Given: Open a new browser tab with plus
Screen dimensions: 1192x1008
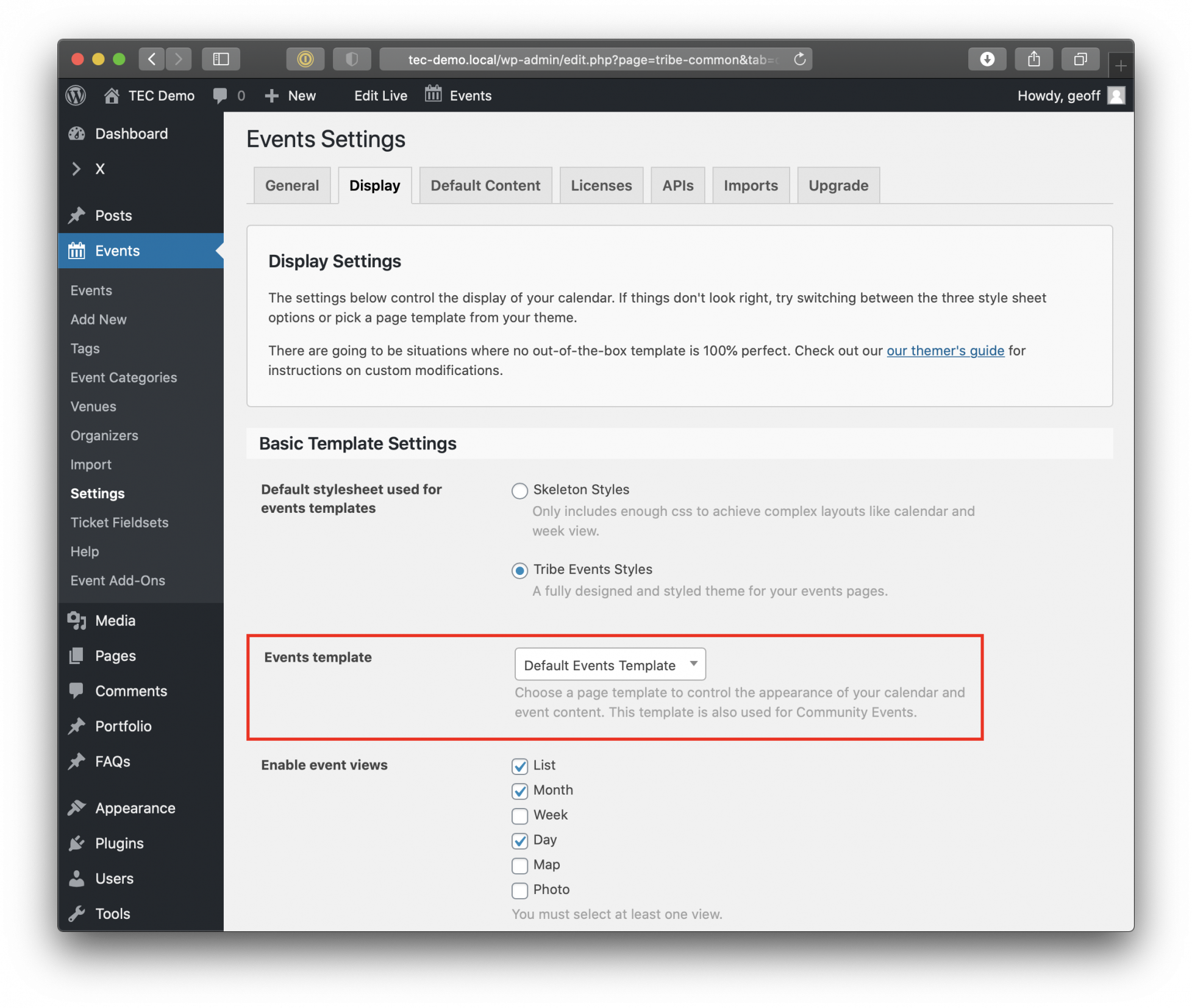Looking at the screenshot, I should pyautogui.click(x=1120, y=65).
